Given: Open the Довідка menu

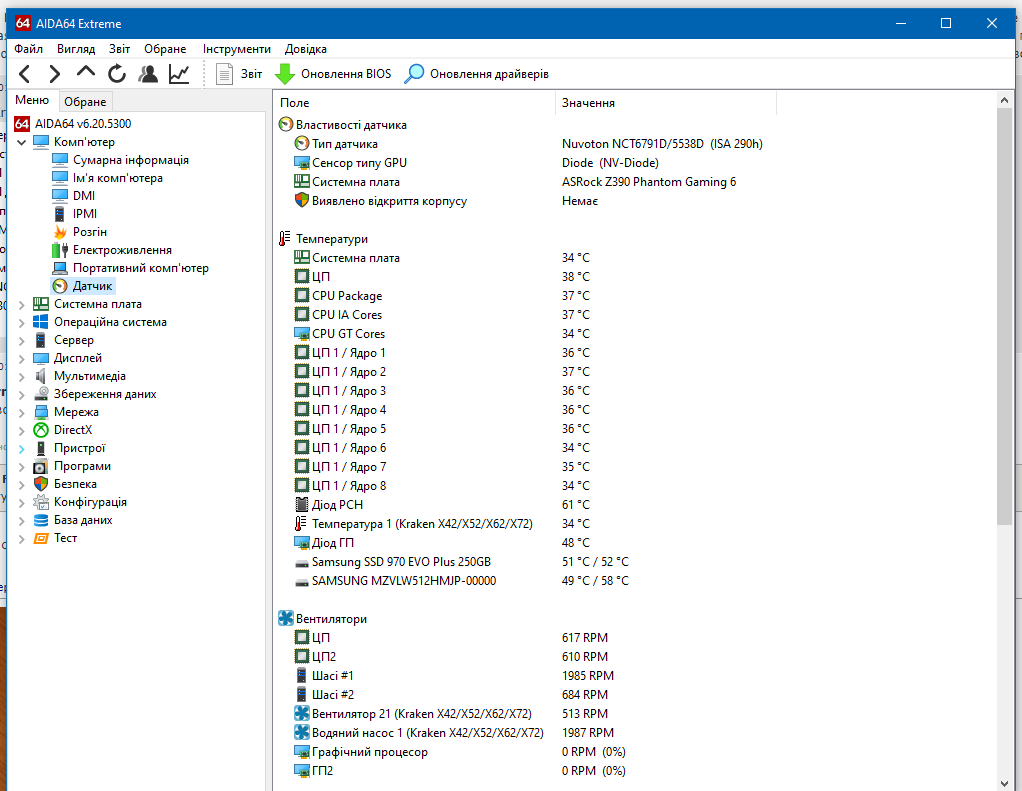Looking at the screenshot, I should (306, 49).
